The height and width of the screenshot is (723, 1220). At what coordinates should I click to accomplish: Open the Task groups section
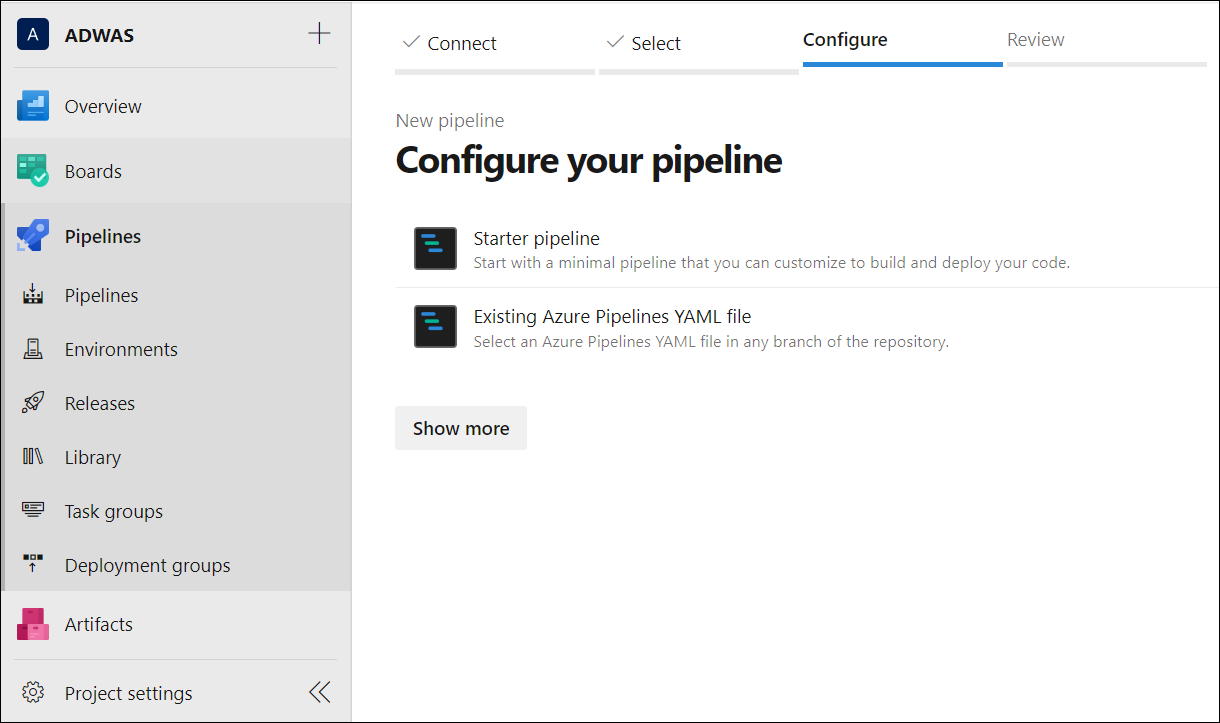pyautogui.click(x=113, y=511)
